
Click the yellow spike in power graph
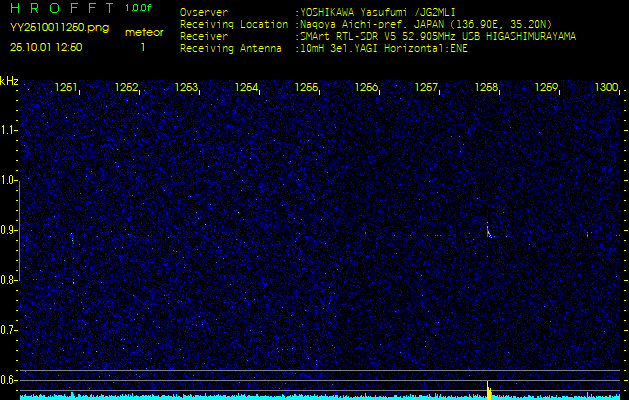488,389
